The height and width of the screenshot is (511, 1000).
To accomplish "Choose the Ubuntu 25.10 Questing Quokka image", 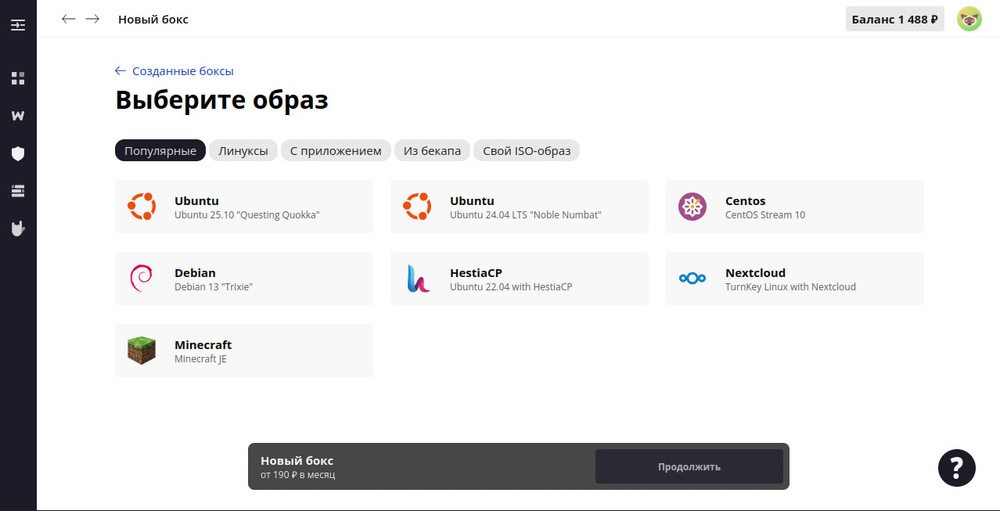I will tap(244, 207).
